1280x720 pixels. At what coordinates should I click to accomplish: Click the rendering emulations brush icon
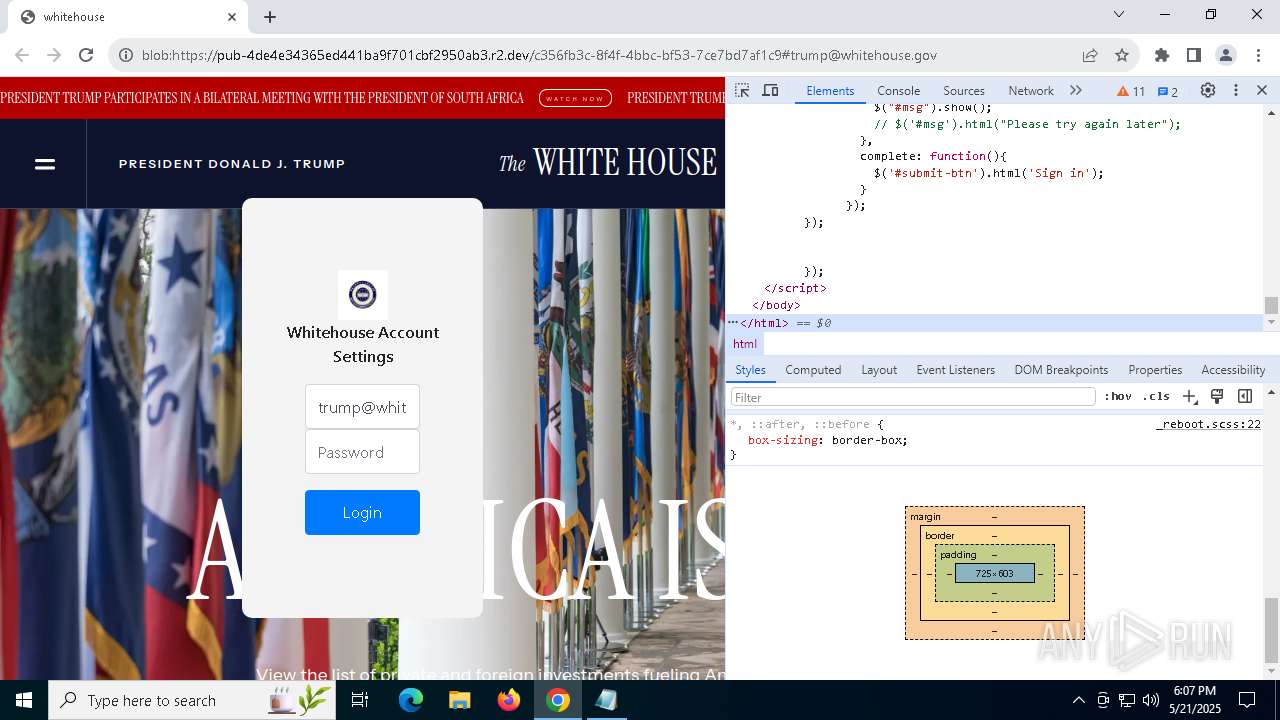(x=1217, y=396)
